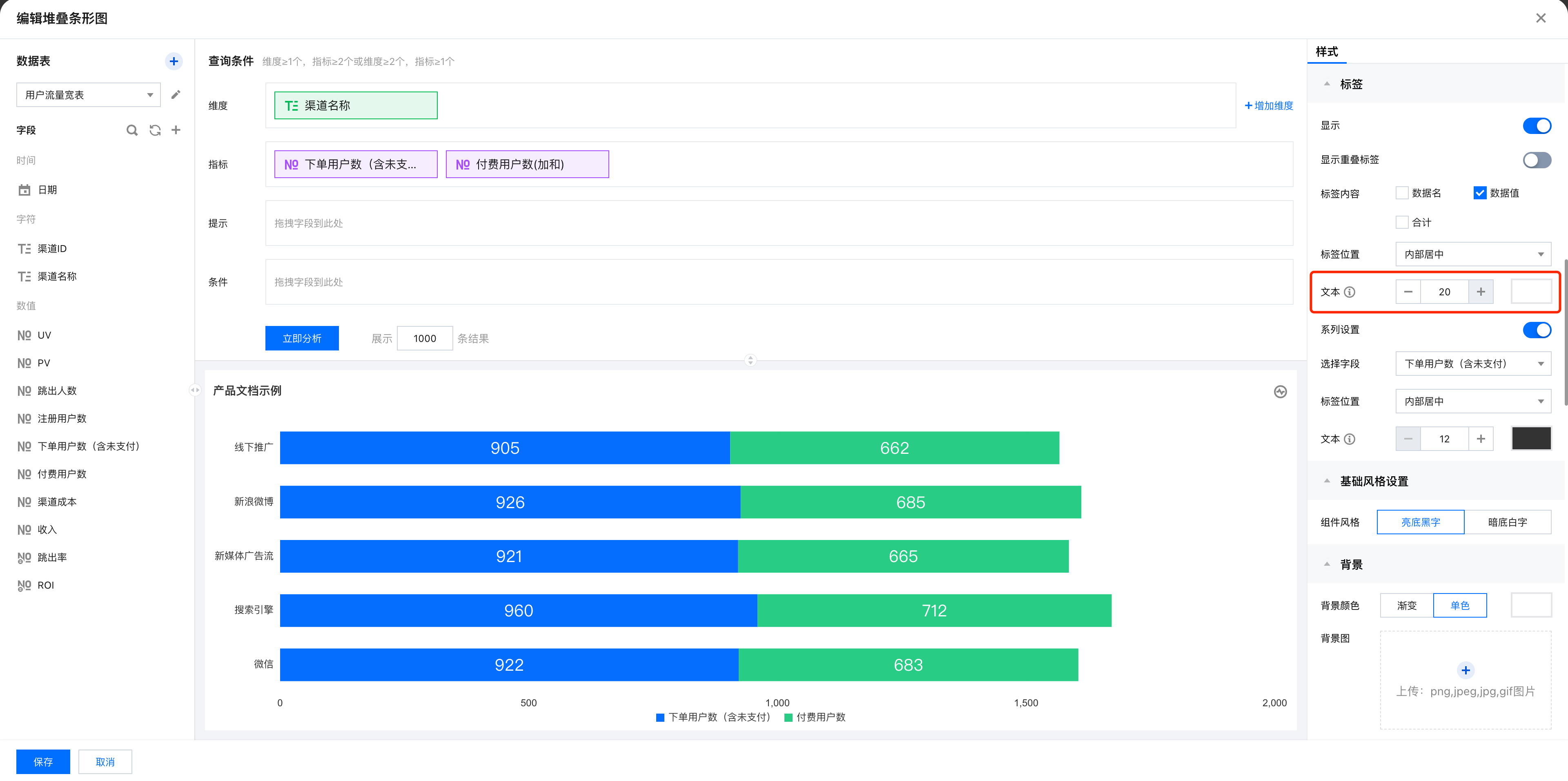Click the add field plus icon in 字段
This screenshot has height=781, width=1568.
point(176,130)
